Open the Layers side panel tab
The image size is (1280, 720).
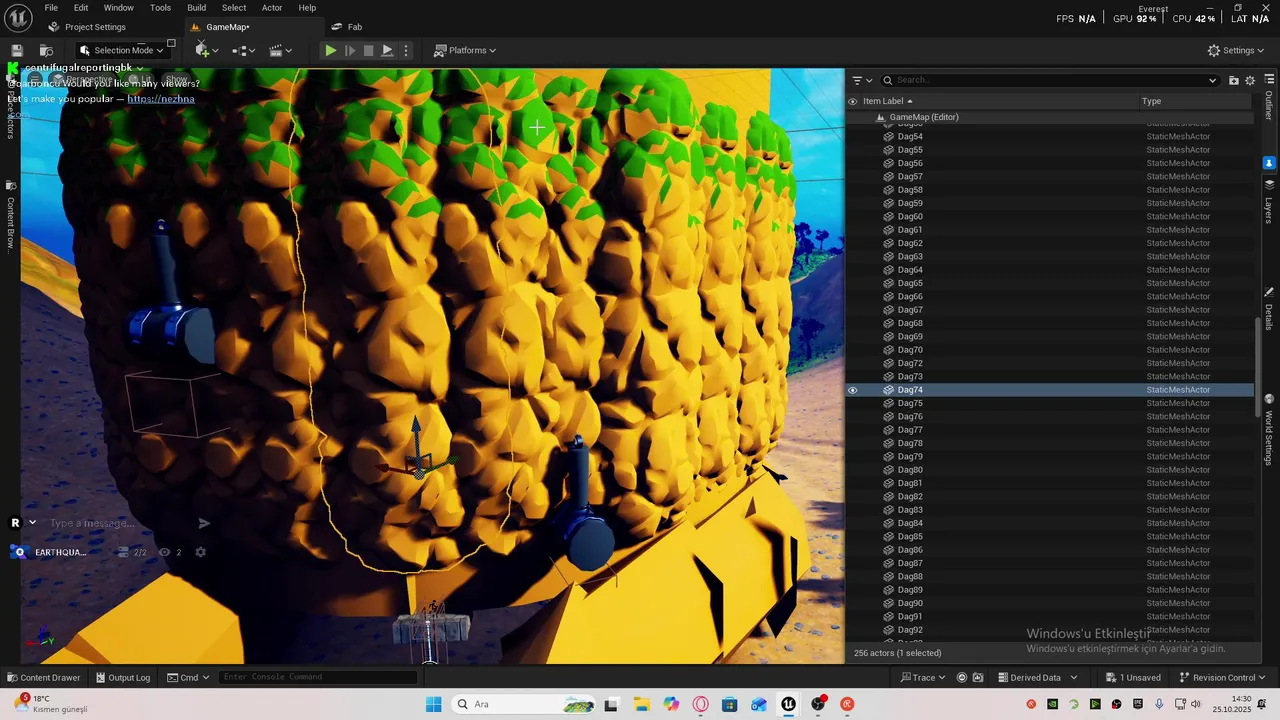point(1269,202)
